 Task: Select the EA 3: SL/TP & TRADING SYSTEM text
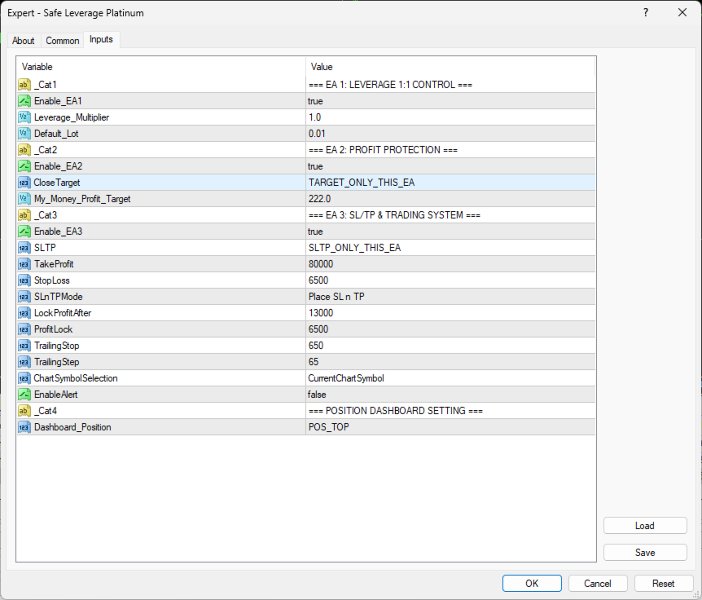point(394,215)
